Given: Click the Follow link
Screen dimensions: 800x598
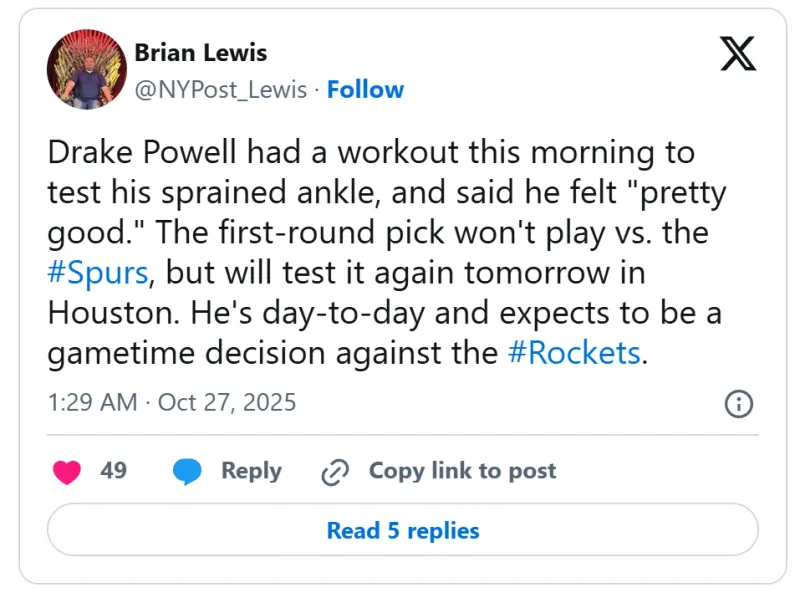Looking at the screenshot, I should [x=365, y=90].
